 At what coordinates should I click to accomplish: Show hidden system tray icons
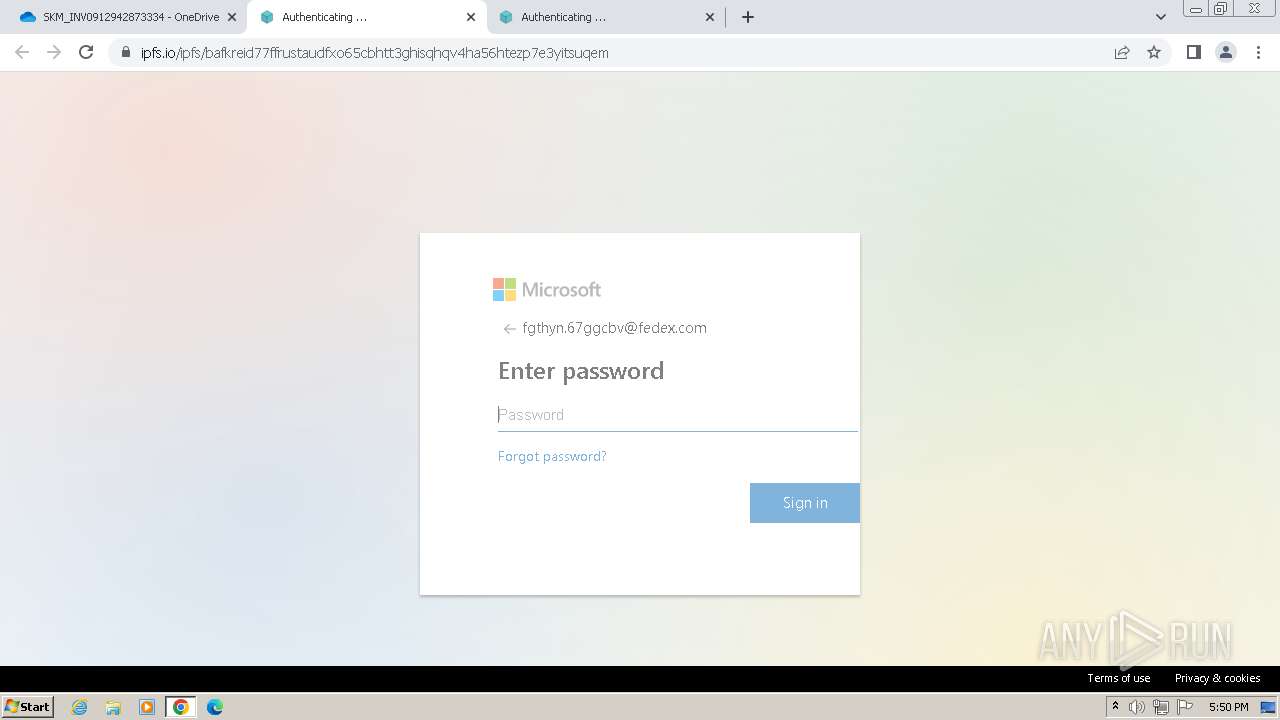[1115, 707]
